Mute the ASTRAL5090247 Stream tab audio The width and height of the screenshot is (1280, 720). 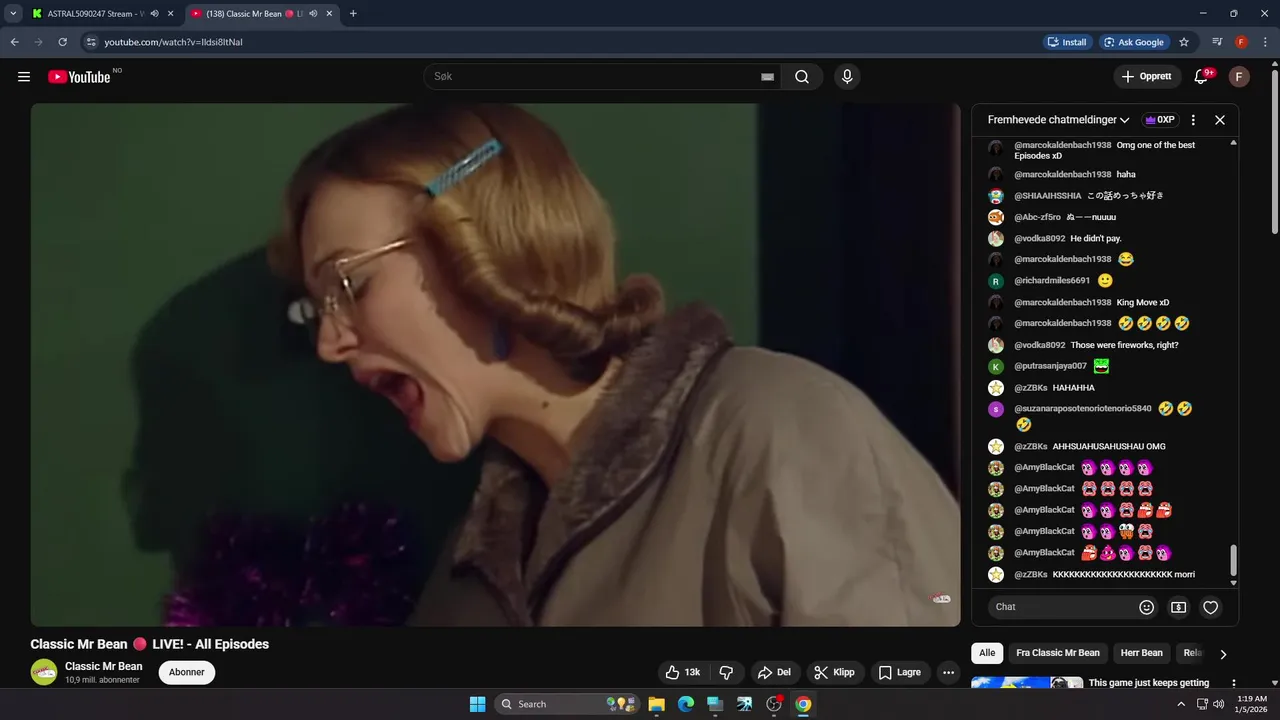click(154, 14)
